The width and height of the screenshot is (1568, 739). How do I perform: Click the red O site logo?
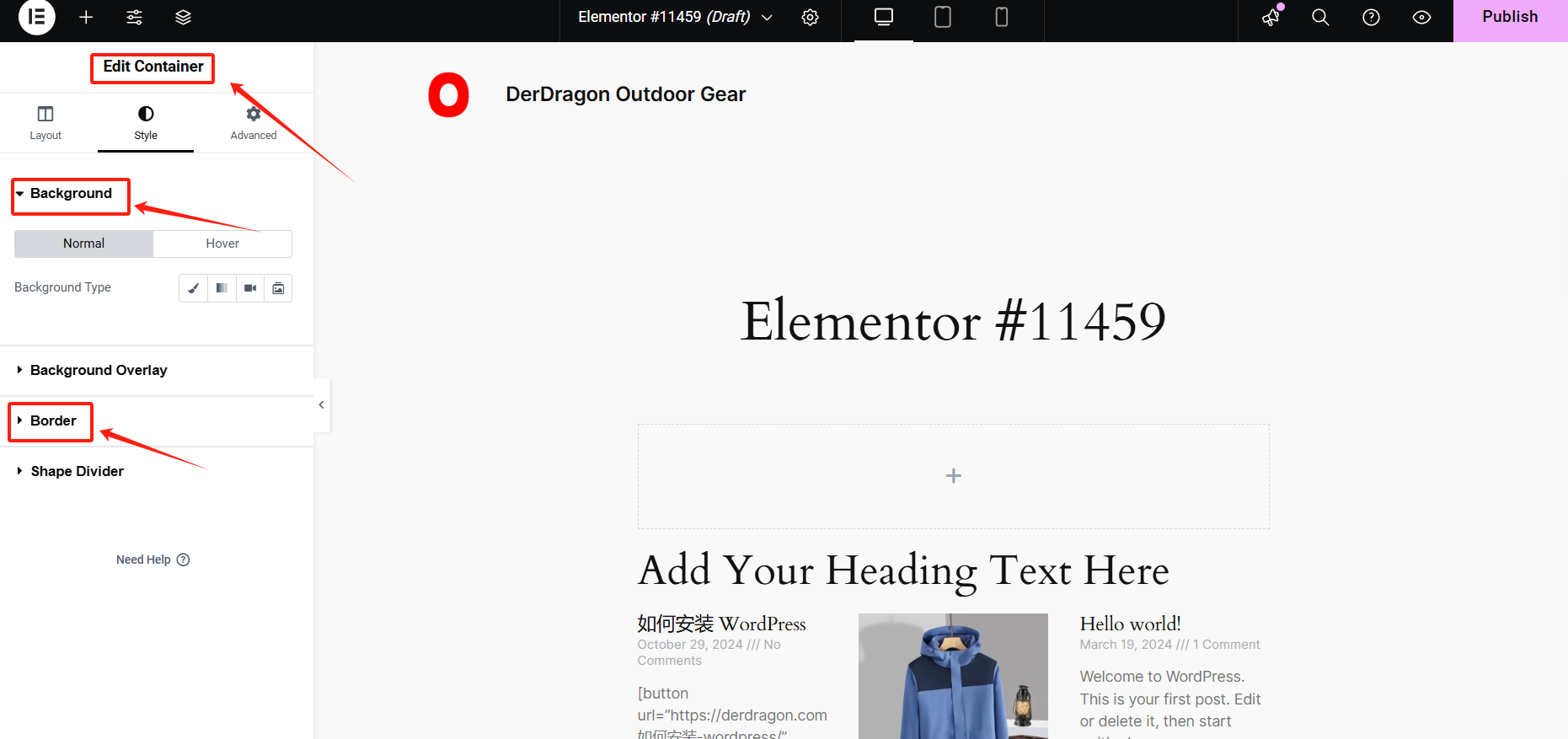pyautogui.click(x=448, y=94)
